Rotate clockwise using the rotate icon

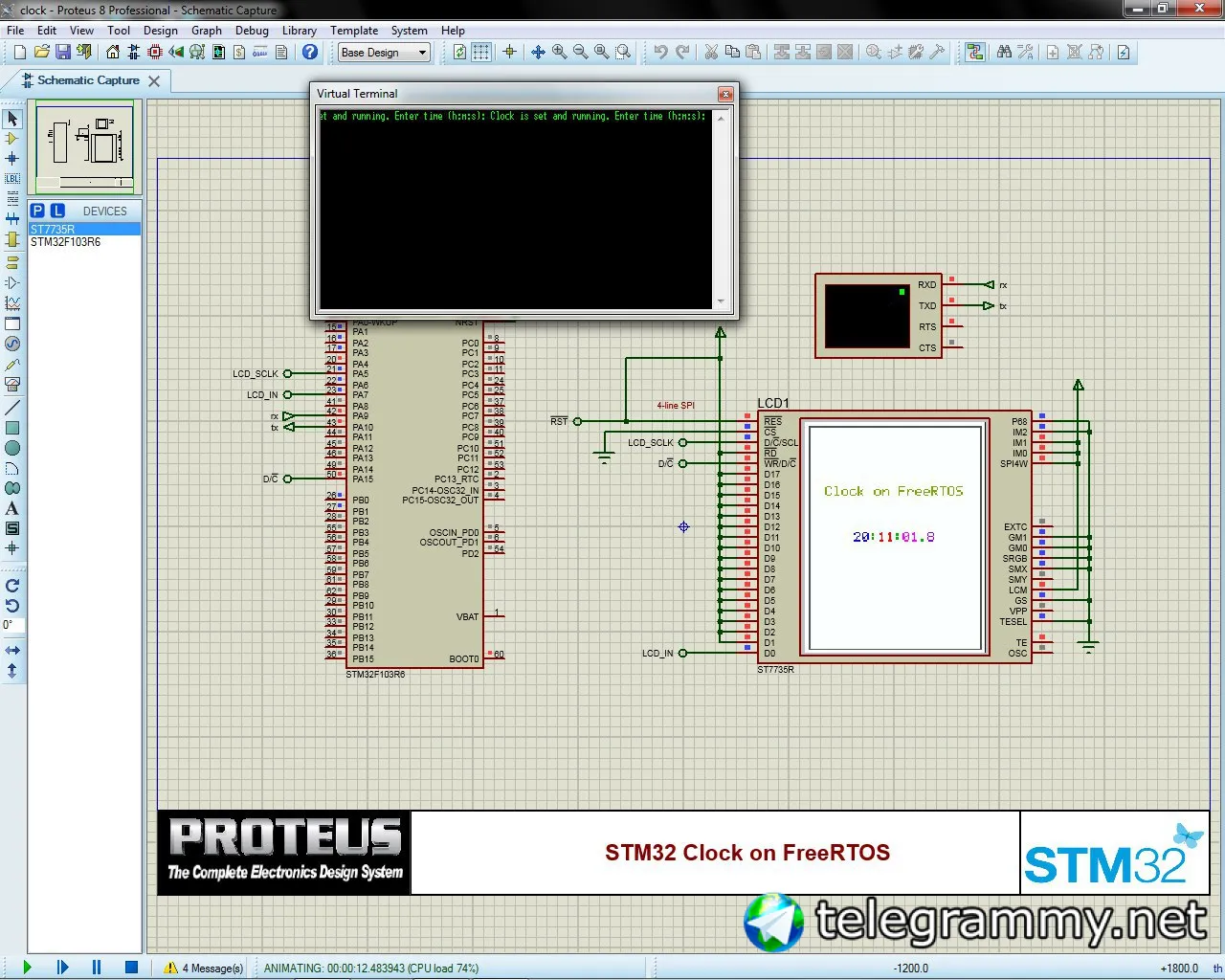click(12, 586)
